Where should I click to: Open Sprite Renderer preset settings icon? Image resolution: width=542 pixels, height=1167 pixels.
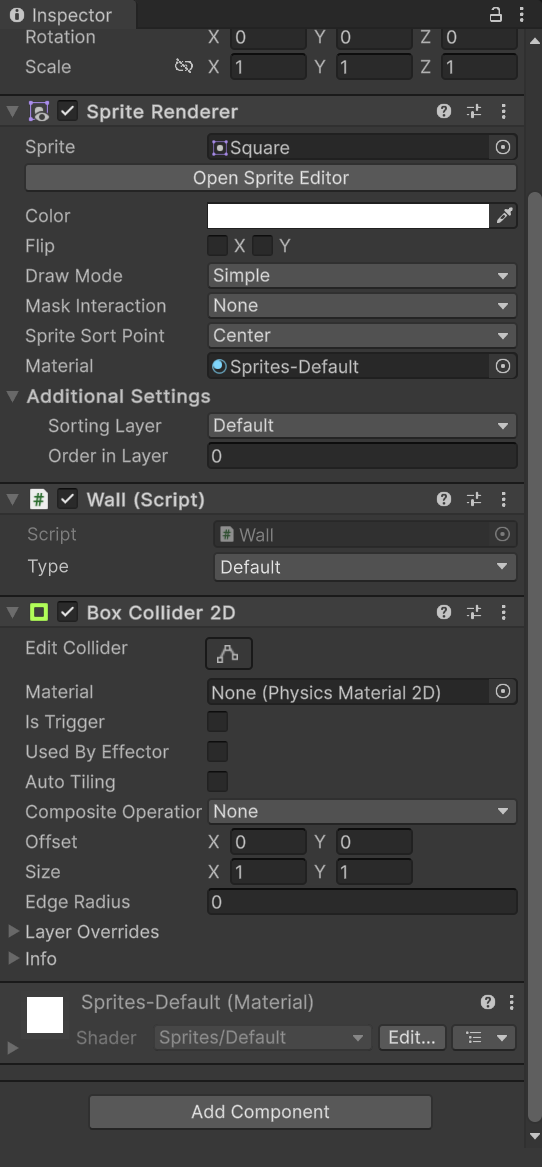(474, 112)
